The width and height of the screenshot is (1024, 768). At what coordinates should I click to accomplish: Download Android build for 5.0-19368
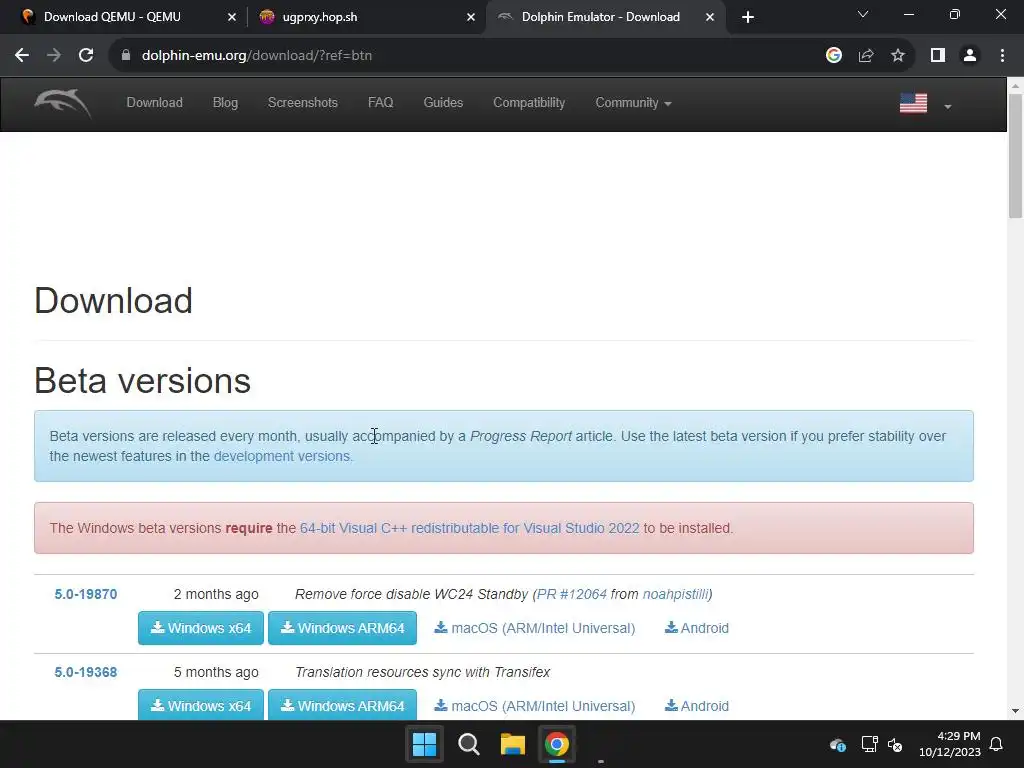pos(696,706)
